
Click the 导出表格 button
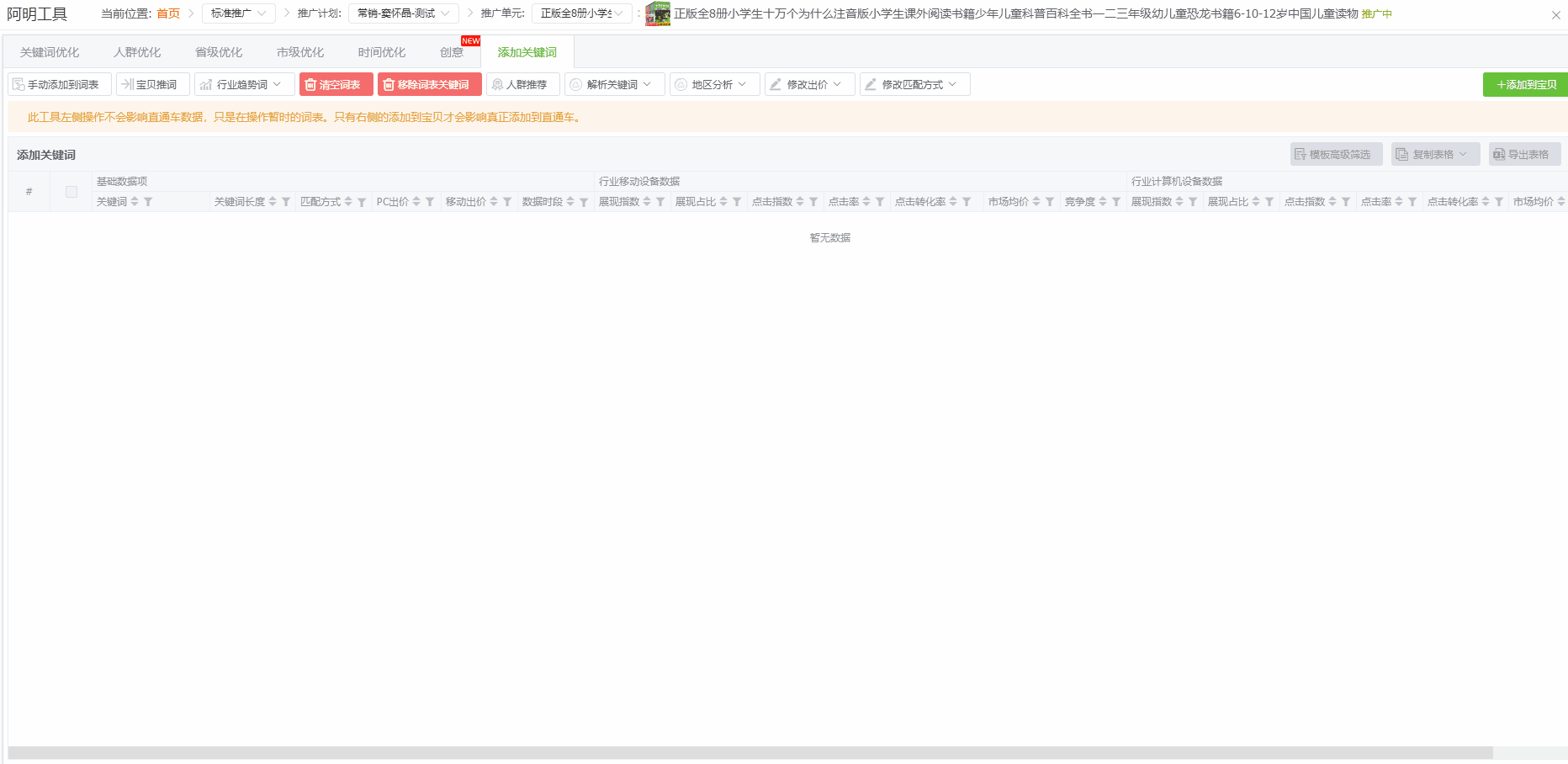(x=1525, y=154)
